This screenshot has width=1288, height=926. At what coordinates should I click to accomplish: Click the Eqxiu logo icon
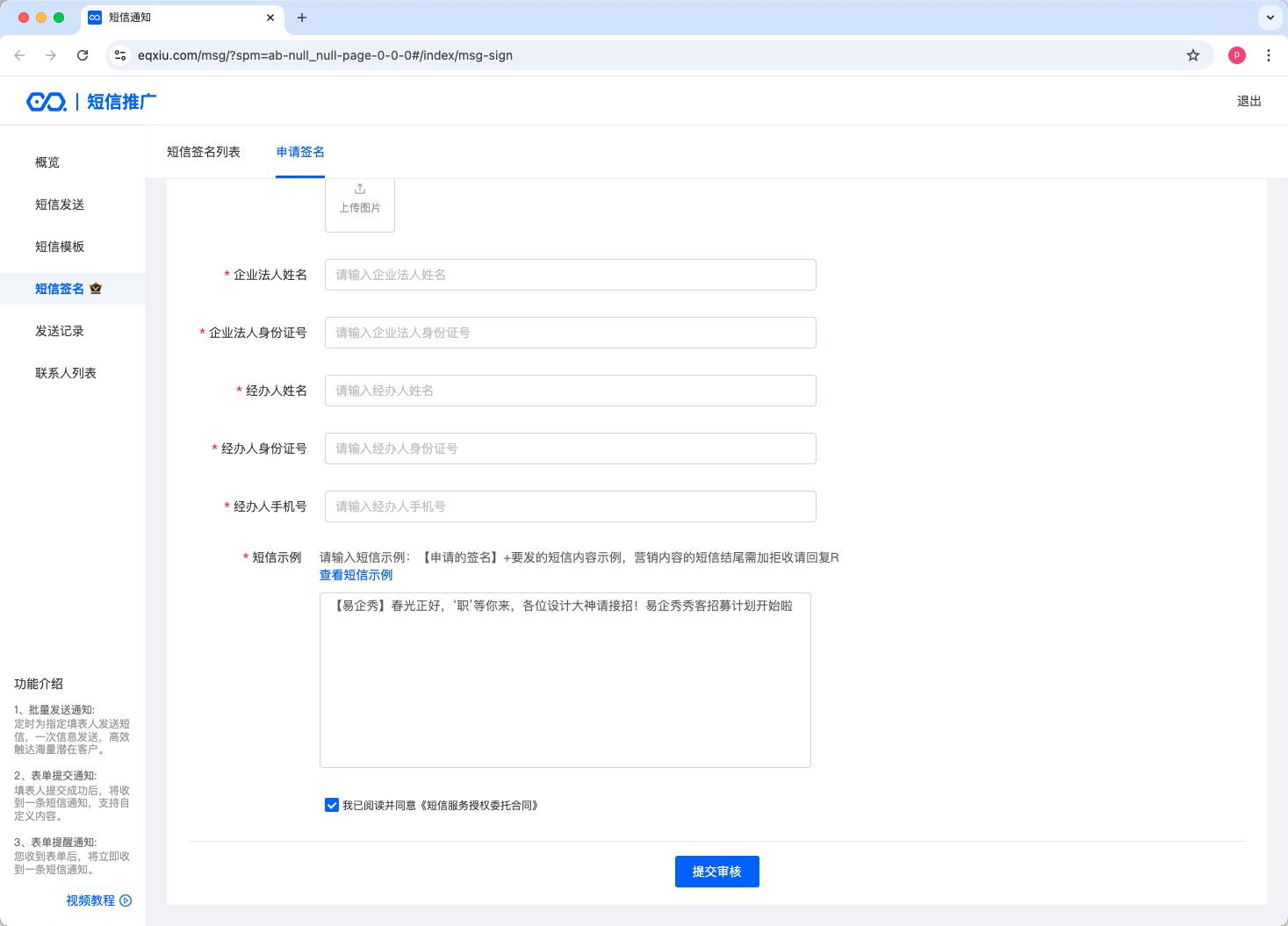(x=47, y=102)
